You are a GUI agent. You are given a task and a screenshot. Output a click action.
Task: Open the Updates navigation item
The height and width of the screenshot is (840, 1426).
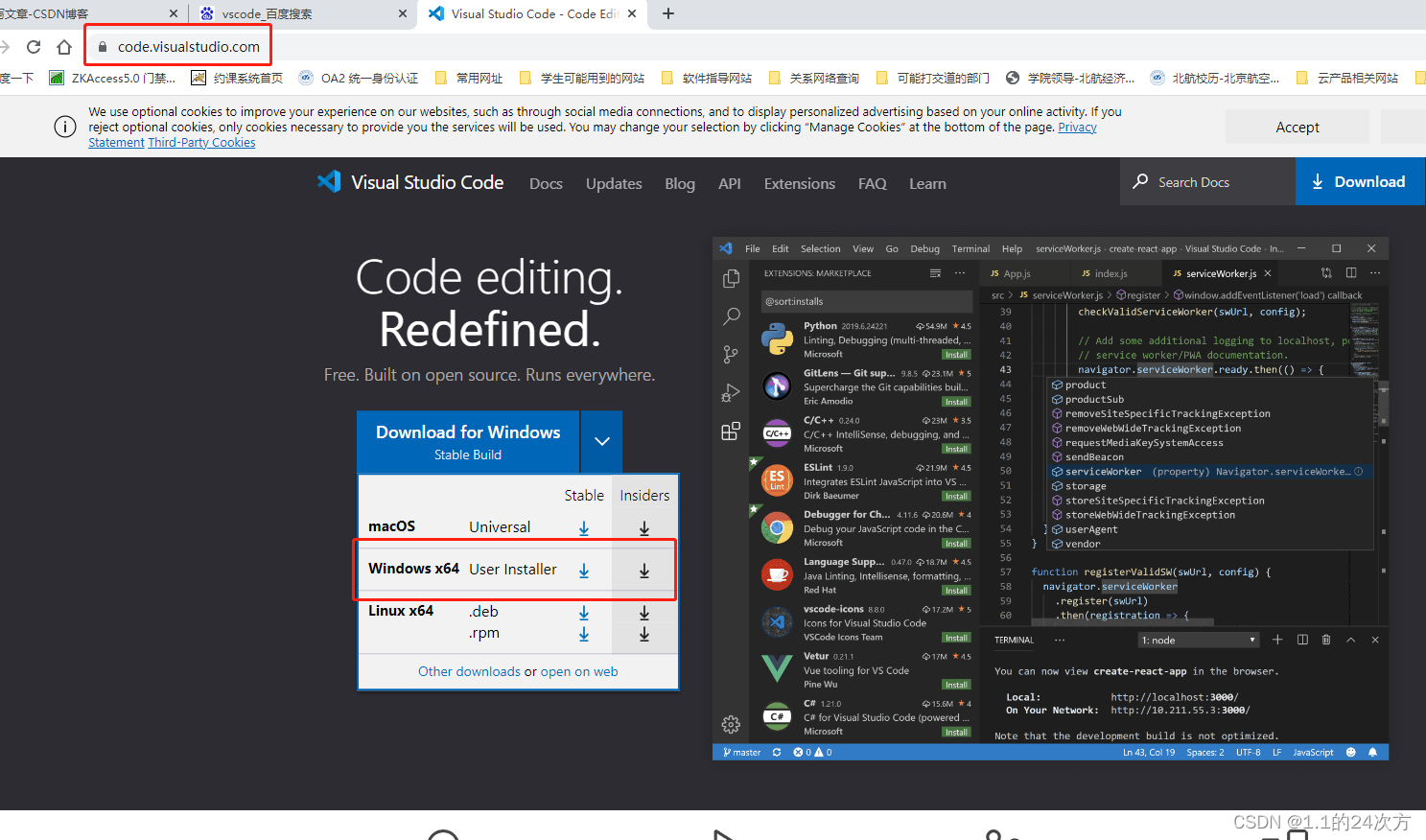[x=614, y=183]
